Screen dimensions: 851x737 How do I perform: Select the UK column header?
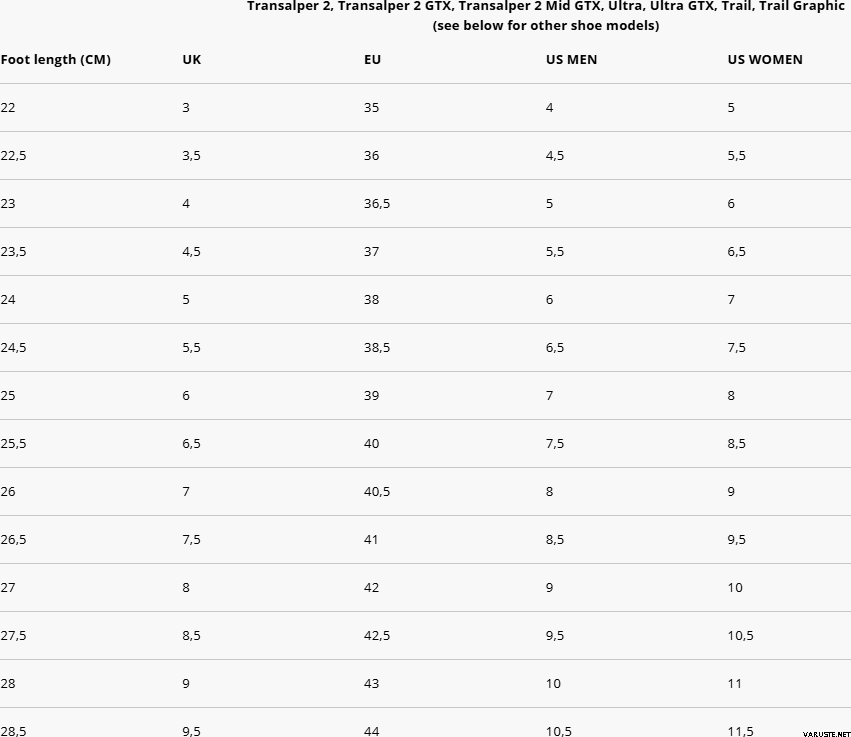point(192,59)
